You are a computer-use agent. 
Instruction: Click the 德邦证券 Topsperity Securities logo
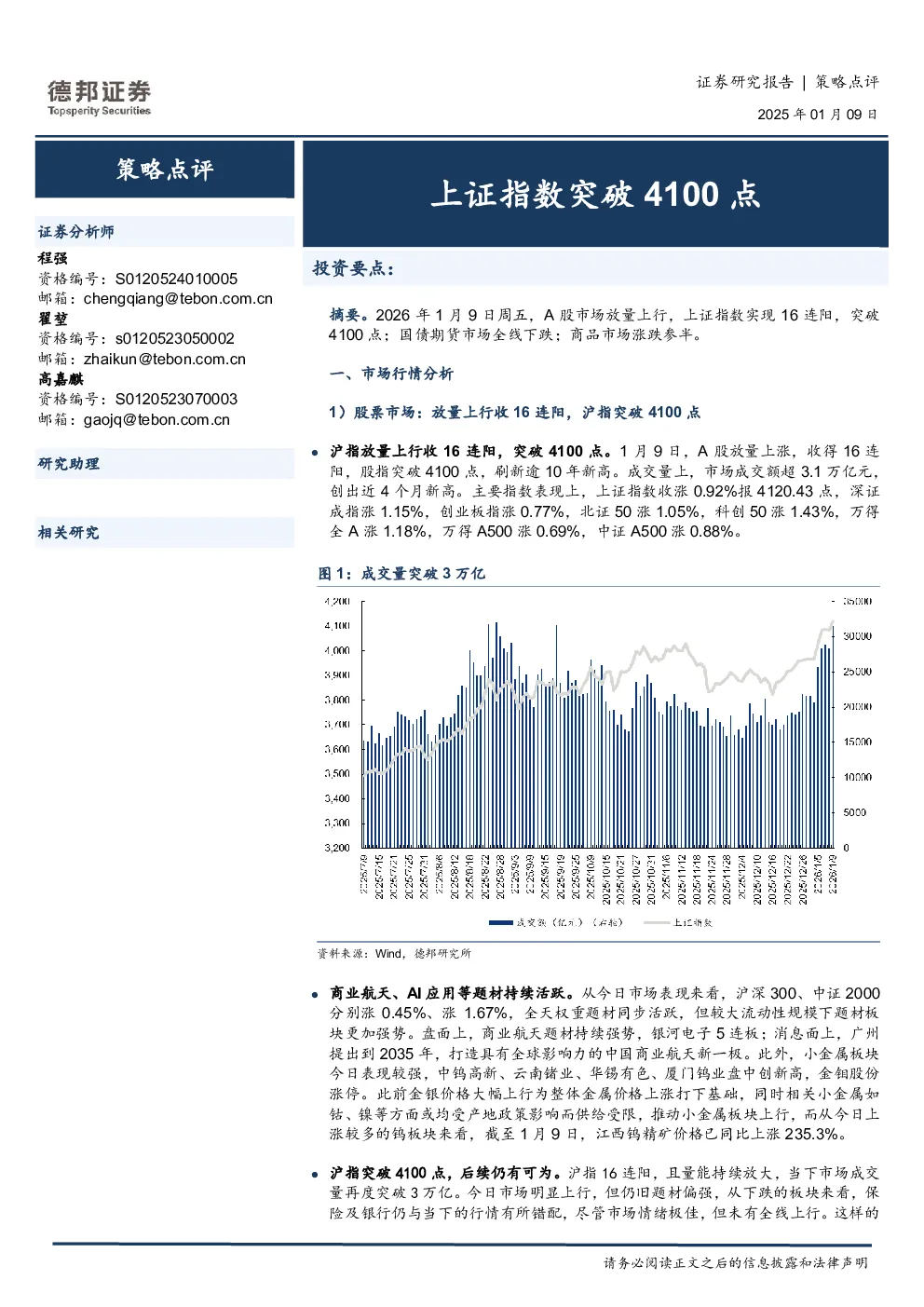point(100,98)
